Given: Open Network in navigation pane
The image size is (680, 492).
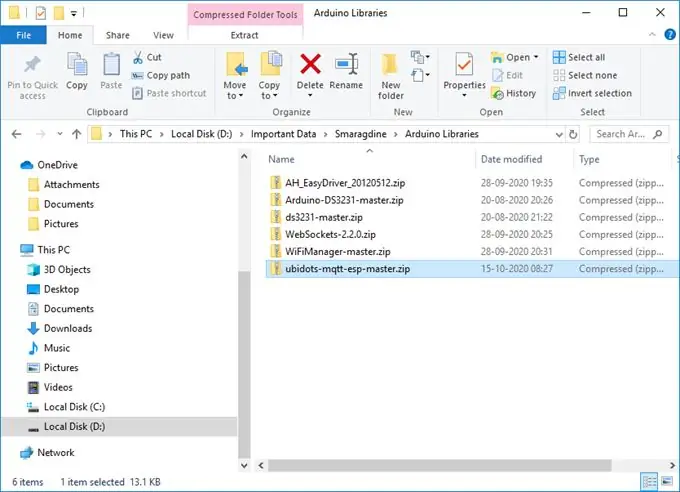Looking at the screenshot, I should click(x=56, y=453).
